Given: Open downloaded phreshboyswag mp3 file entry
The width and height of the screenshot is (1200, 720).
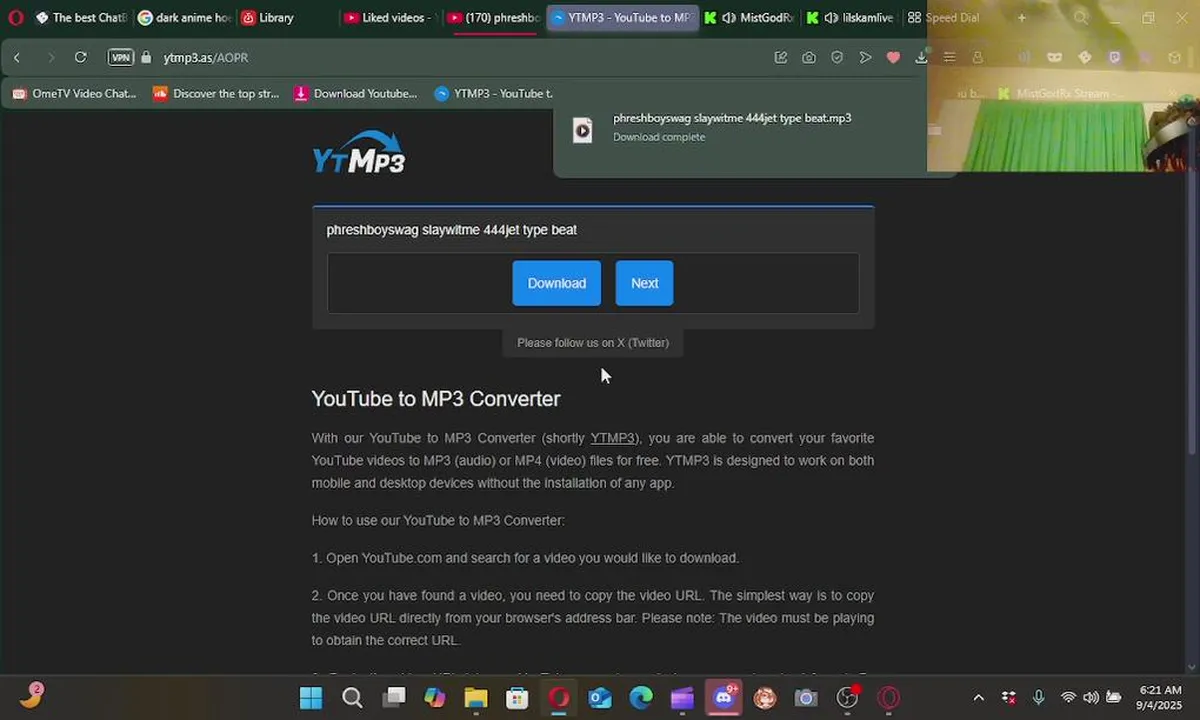Looking at the screenshot, I should coord(740,128).
